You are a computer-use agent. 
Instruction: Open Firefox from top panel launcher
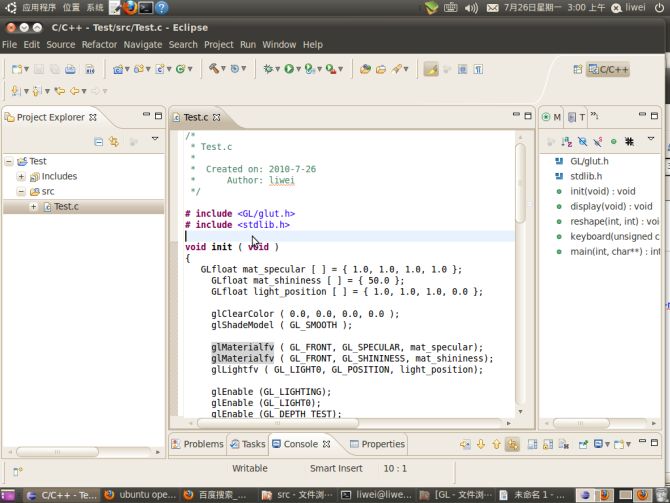129,8
